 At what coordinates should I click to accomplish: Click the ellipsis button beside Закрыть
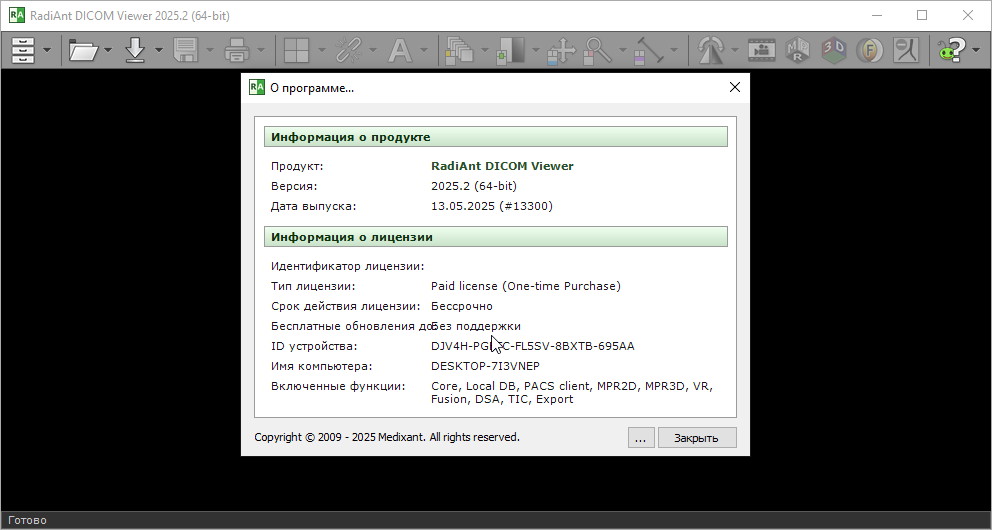(x=641, y=438)
